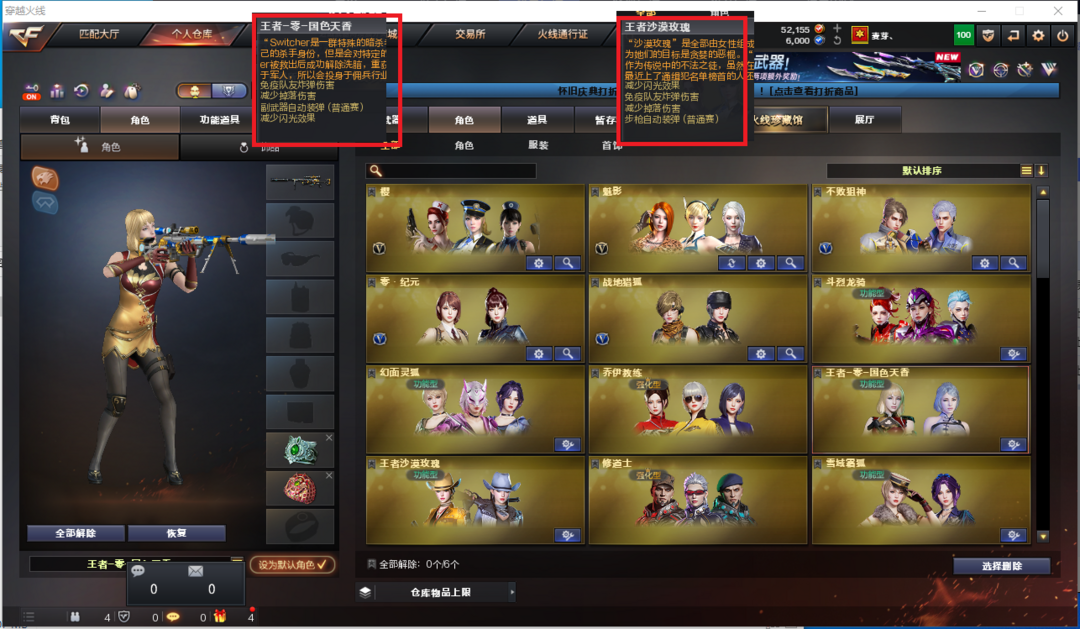The width and height of the screenshot is (1080, 629).
Task: Open gear settings on 魅影 character card
Action: [x=760, y=262]
